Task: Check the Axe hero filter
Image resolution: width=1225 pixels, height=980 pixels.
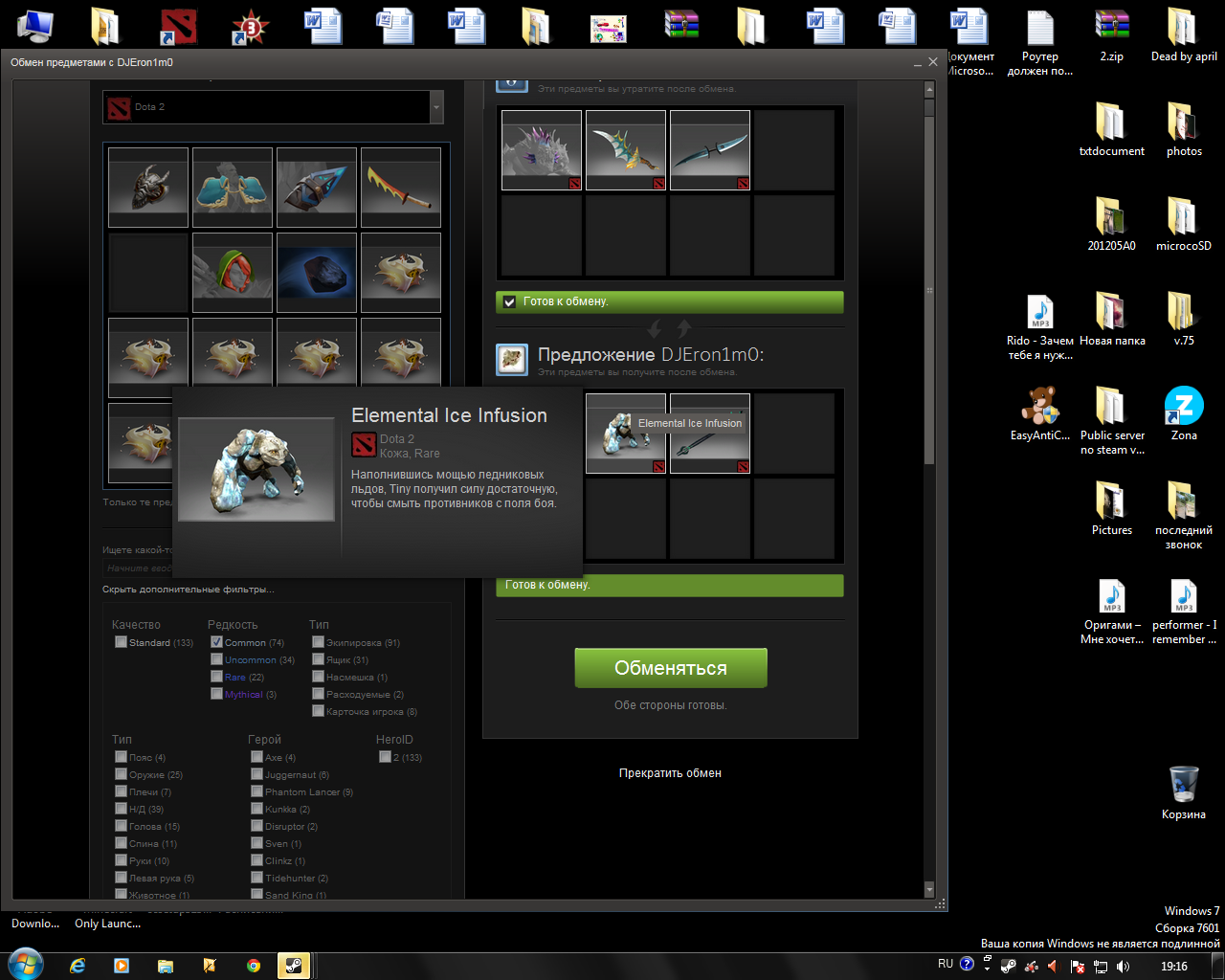Action: coord(257,757)
